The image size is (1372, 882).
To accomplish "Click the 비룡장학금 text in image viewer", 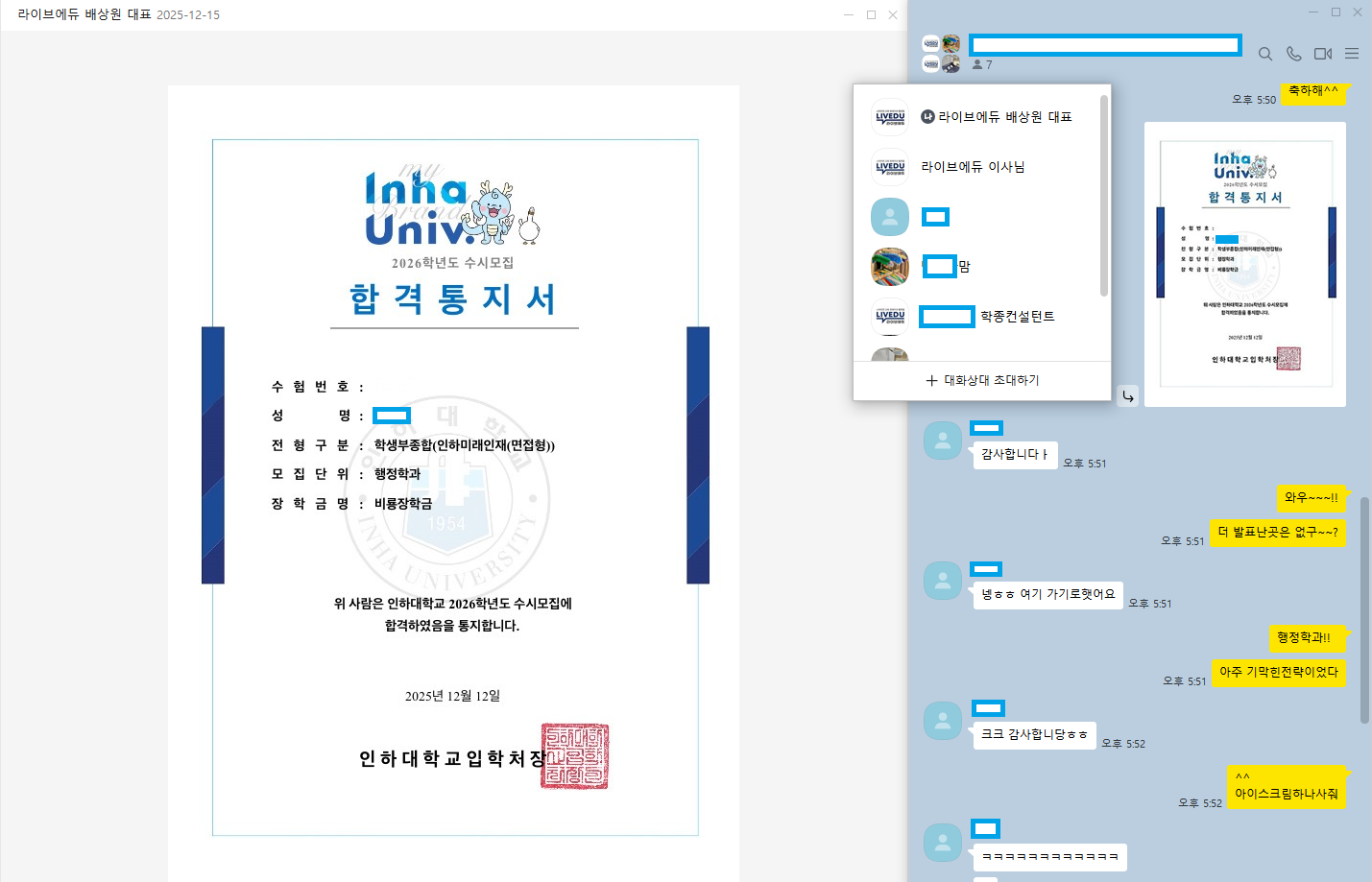I will [403, 503].
